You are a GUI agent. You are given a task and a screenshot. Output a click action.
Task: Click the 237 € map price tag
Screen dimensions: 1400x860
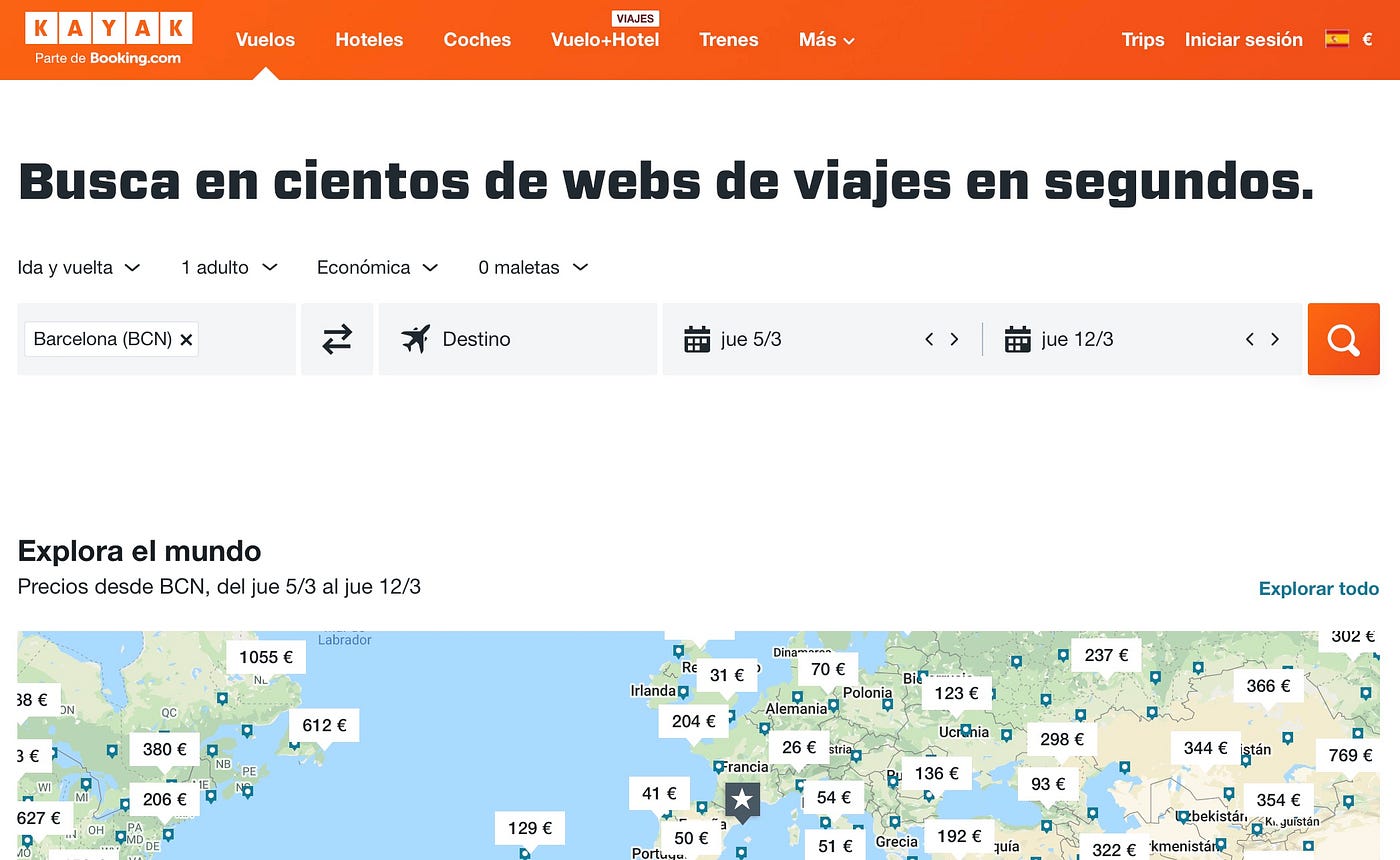pos(1106,655)
